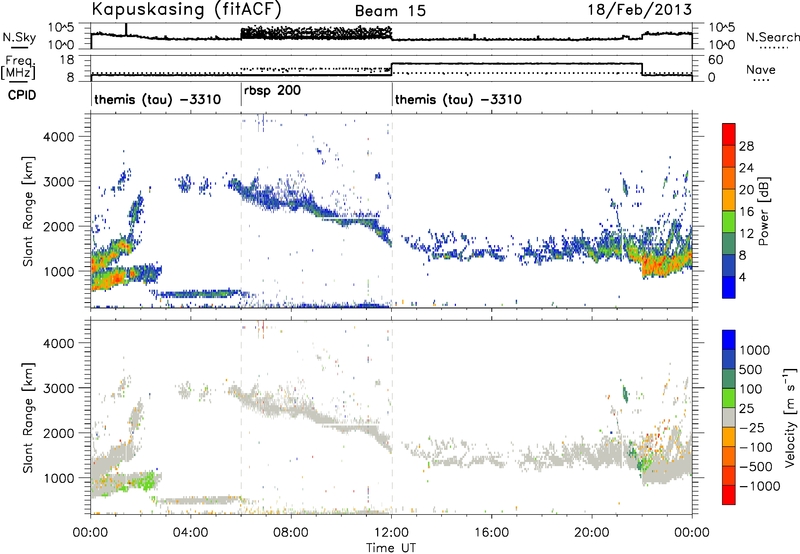Pick the bright blue bottom segment of the Power colorbar

(729, 287)
